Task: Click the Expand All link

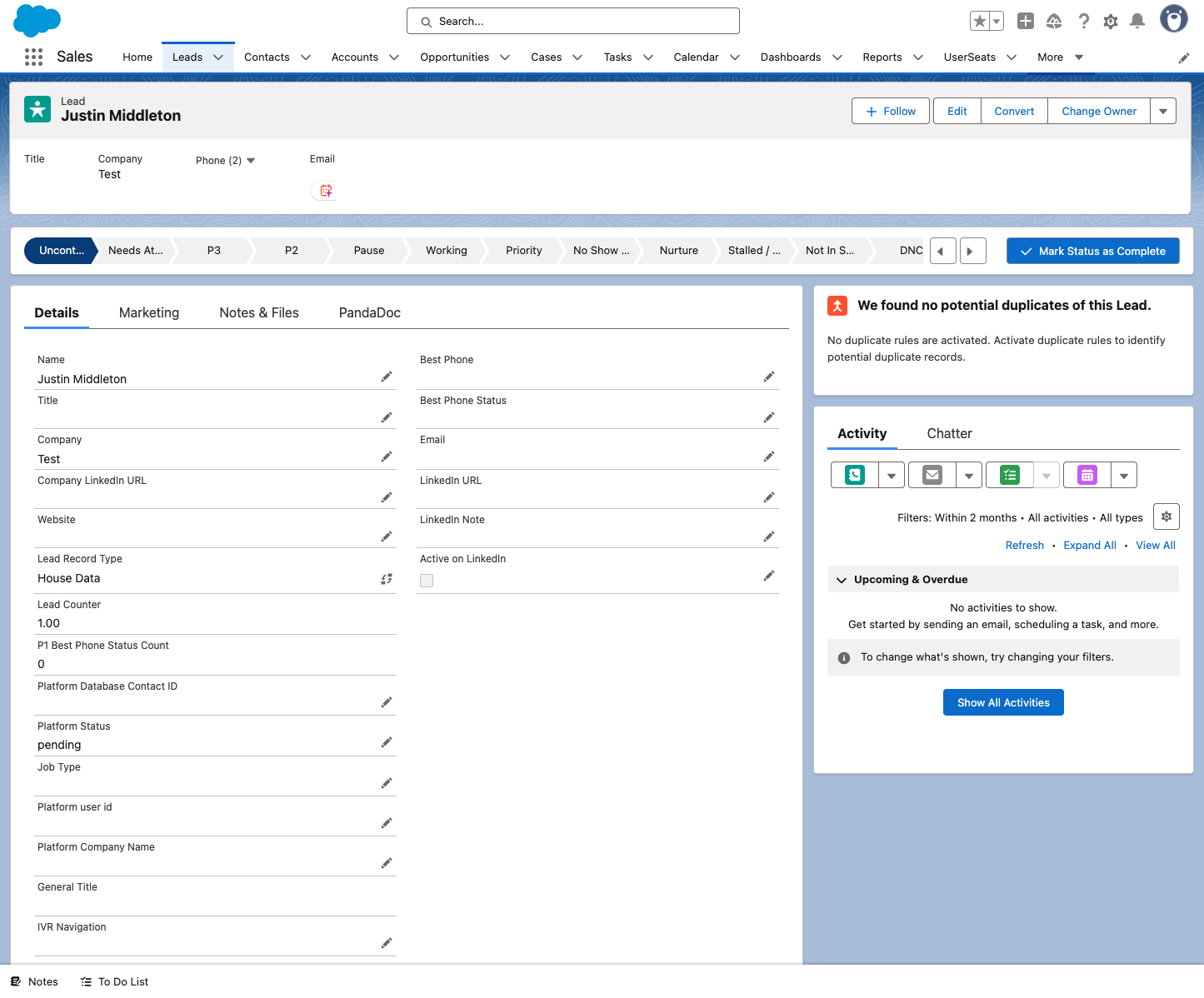Action: tap(1090, 545)
